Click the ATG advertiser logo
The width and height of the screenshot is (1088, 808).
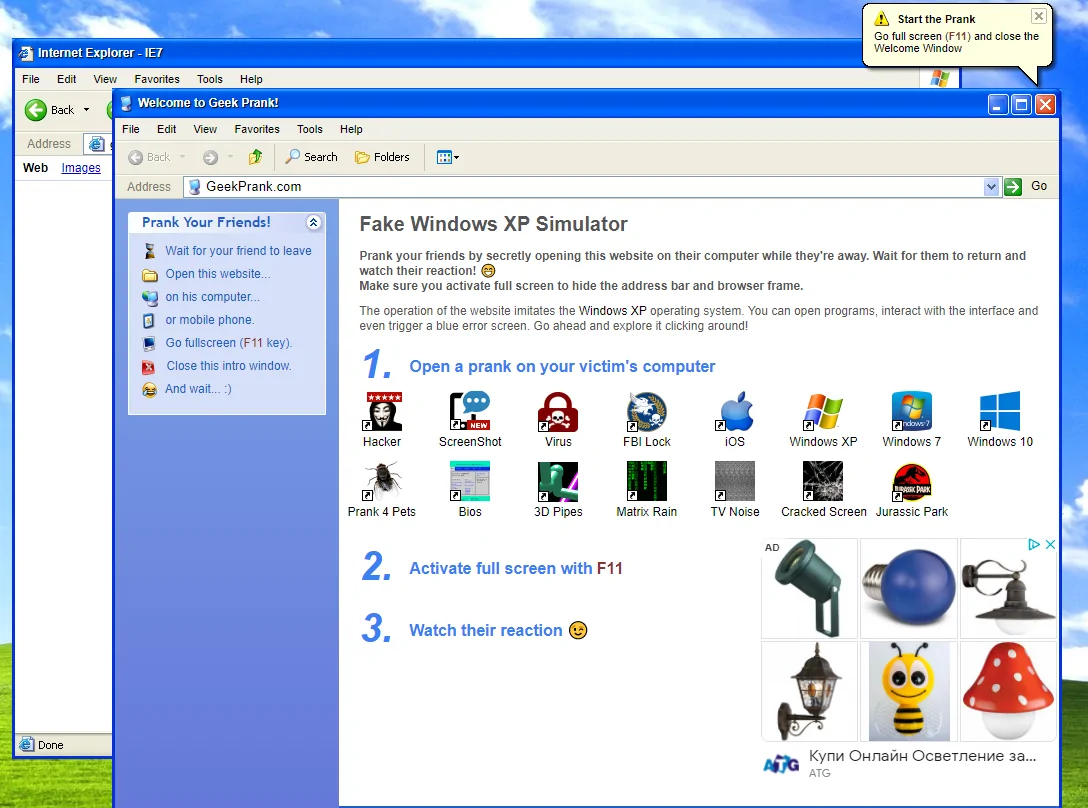[781, 764]
